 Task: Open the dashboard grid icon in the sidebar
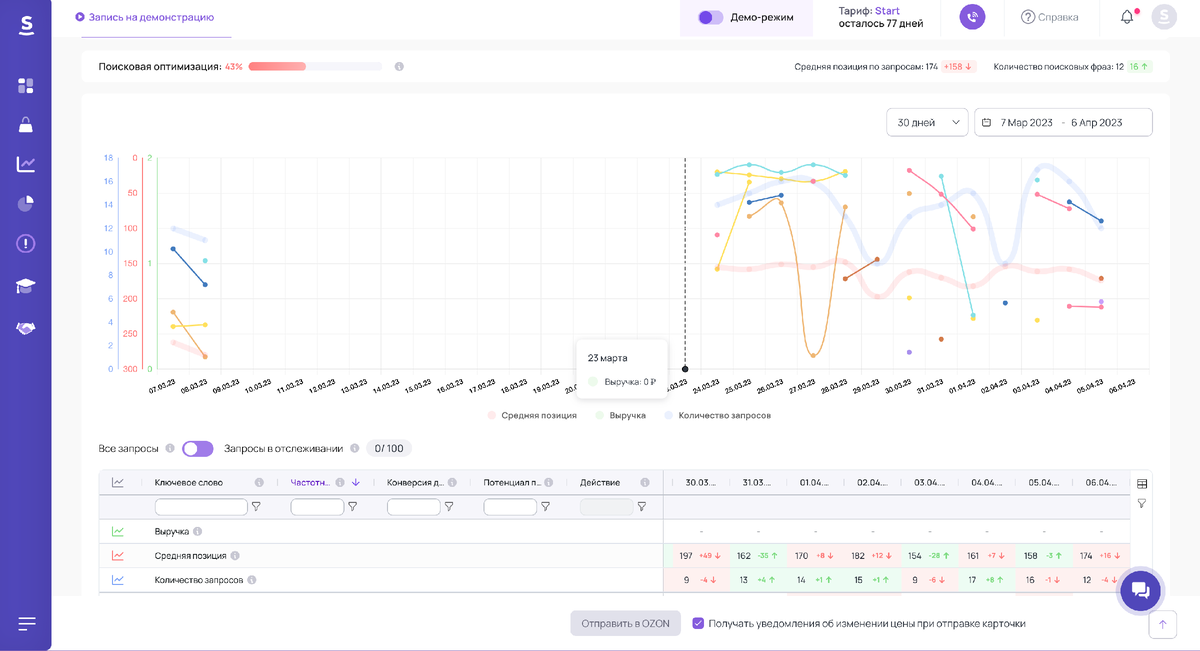pos(26,86)
